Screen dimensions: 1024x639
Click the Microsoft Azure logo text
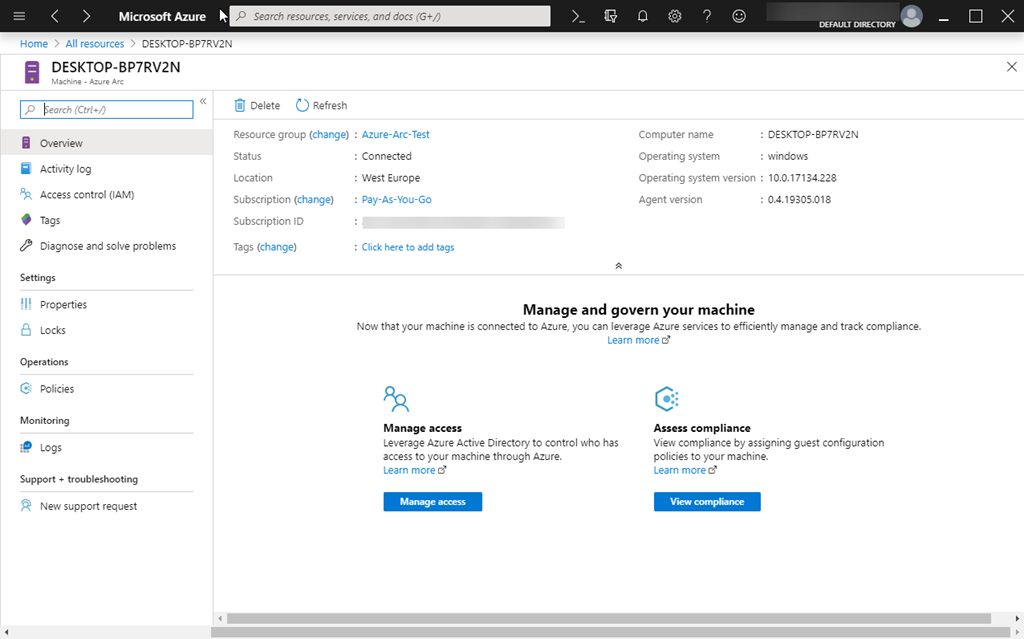pyautogui.click(x=162, y=16)
